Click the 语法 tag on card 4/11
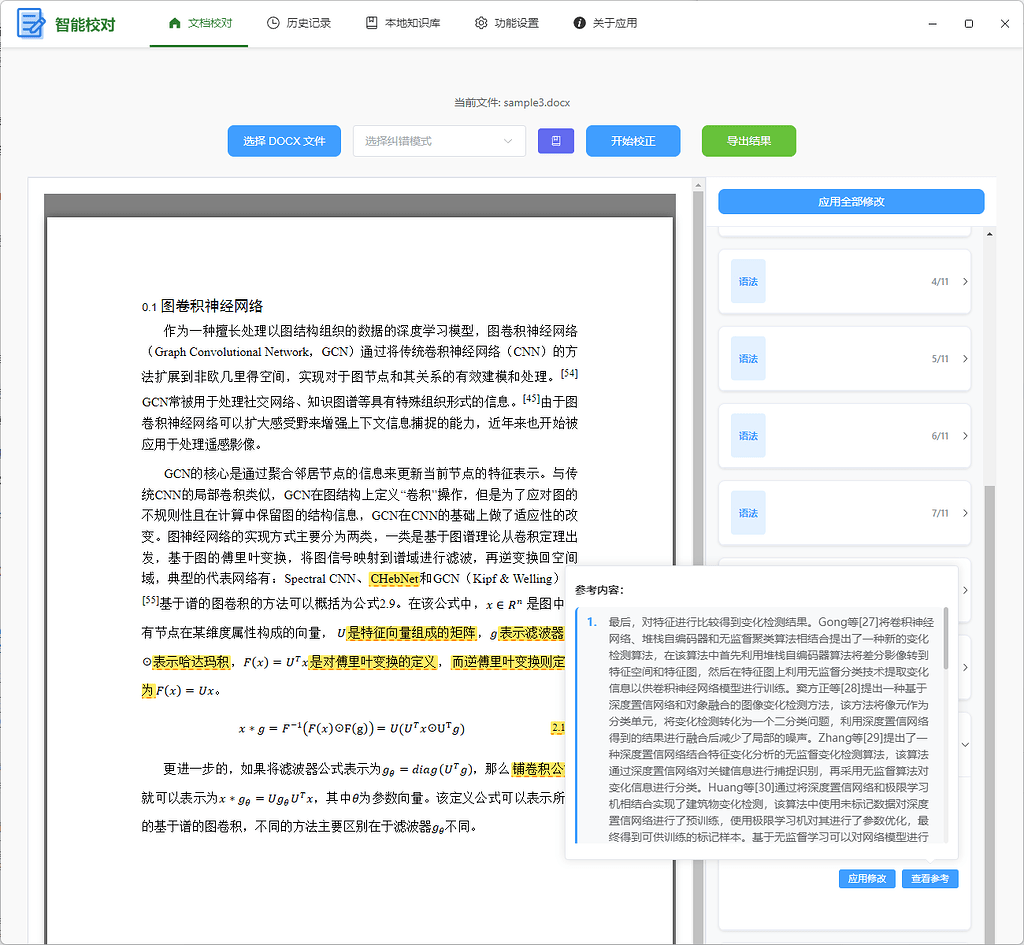This screenshot has width=1024, height=945. click(748, 281)
